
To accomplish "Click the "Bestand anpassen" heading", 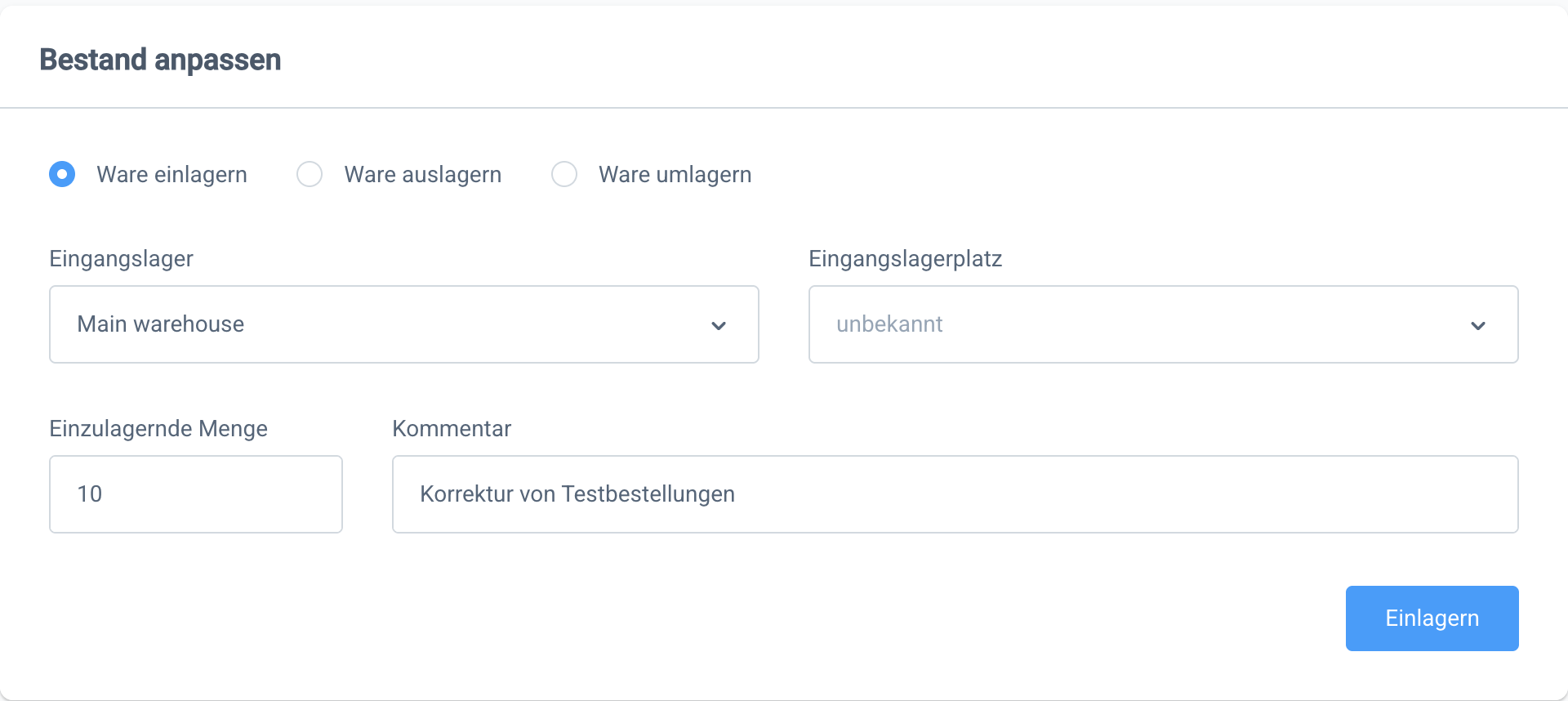I will 160,60.
